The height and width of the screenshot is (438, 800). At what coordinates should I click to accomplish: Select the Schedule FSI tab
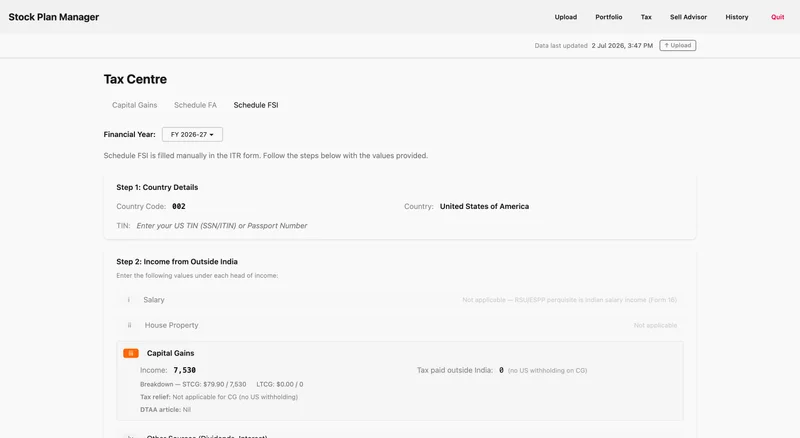pyautogui.click(x=256, y=105)
